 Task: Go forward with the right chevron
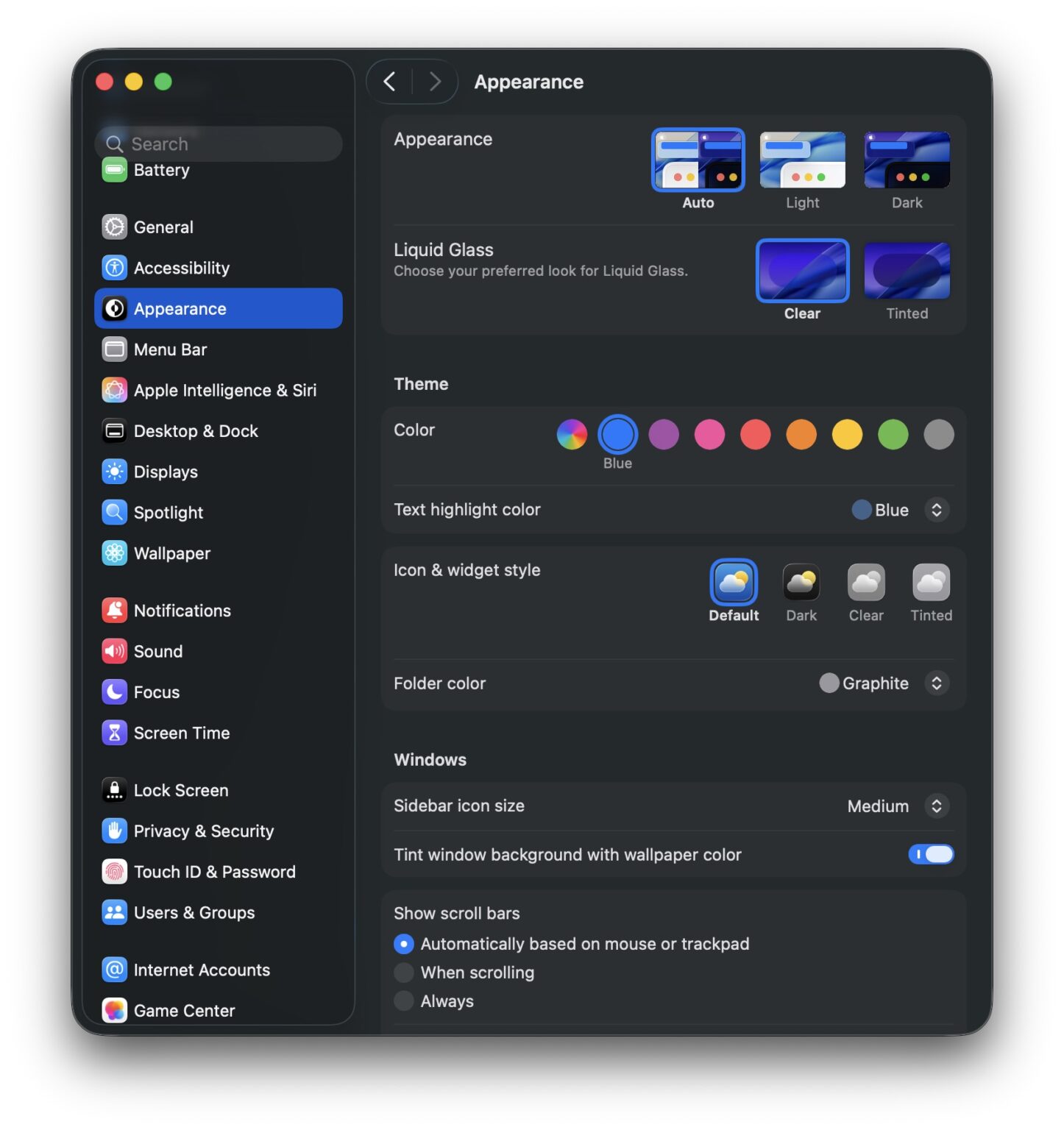pos(436,82)
